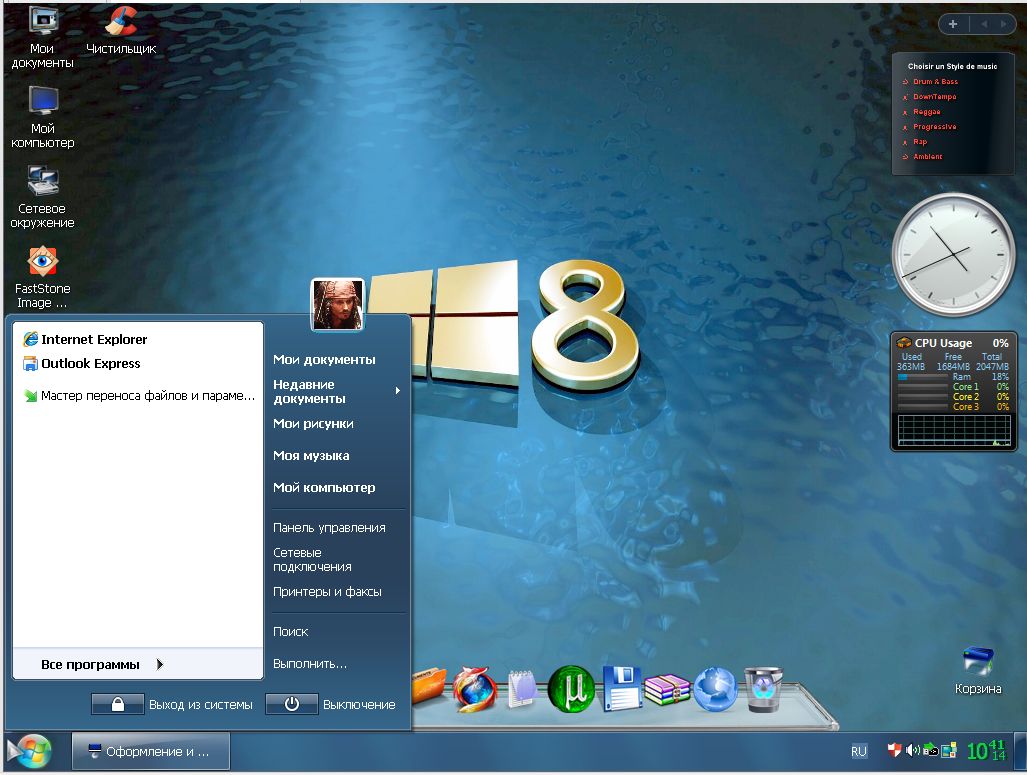Expand the Недавние документы submenu arrow

398,390
